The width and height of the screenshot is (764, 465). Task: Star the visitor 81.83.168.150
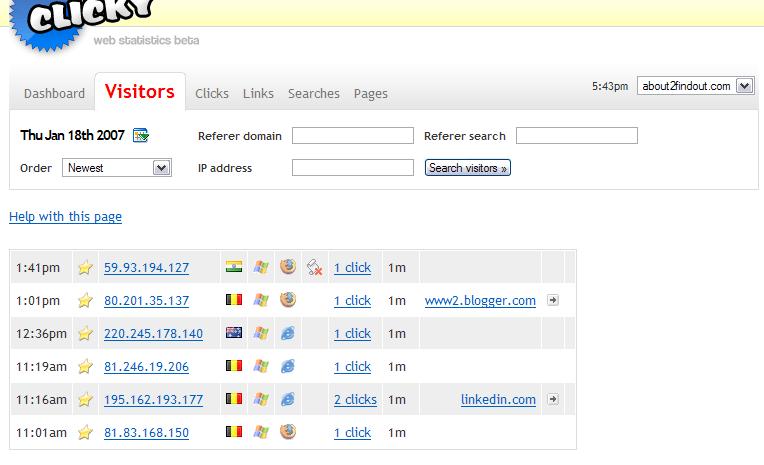pos(85,433)
